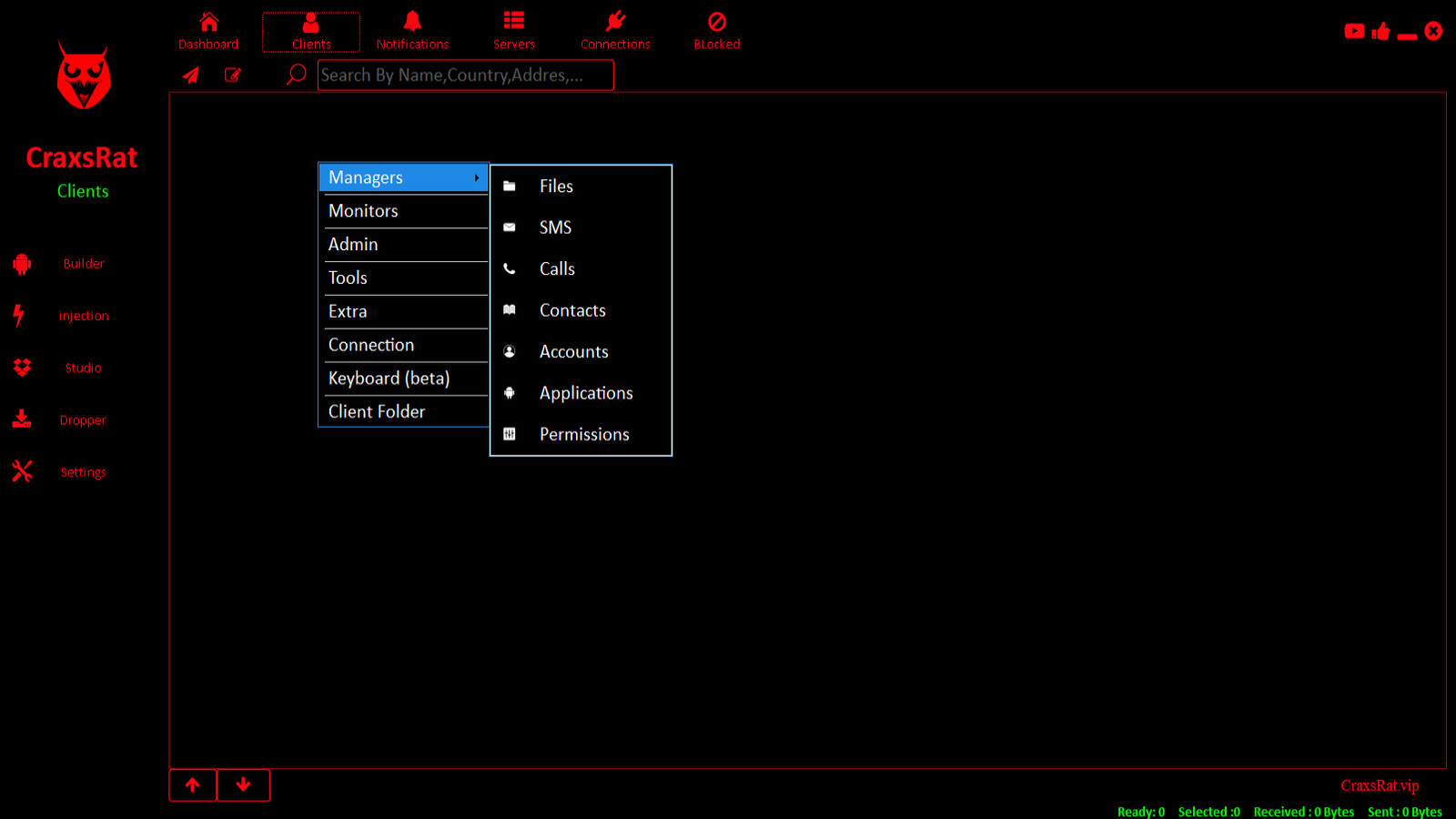This screenshot has height=819, width=1456.
Task: Click the Studio label in sidebar
Action: pyautogui.click(x=84, y=368)
